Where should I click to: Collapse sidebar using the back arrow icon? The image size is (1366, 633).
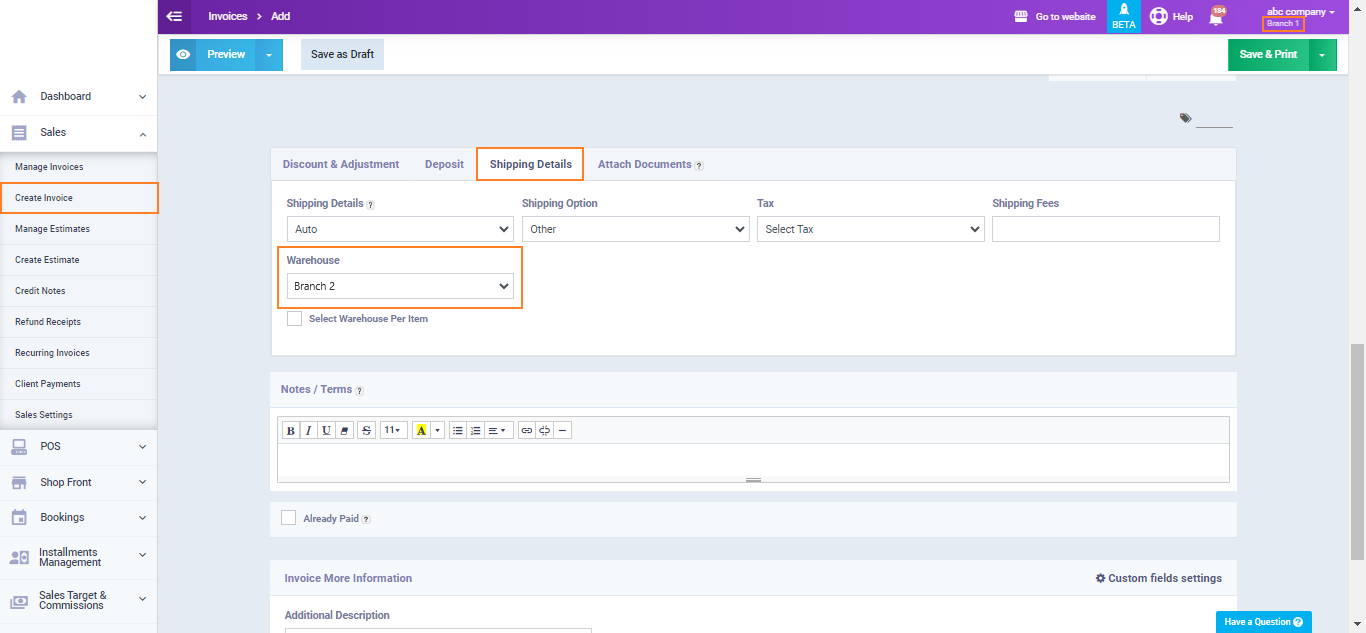pos(175,16)
